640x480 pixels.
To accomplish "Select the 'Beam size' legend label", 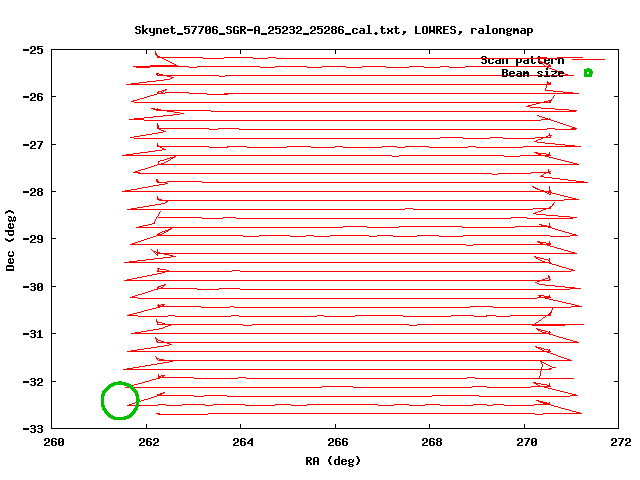I will pos(533,73).
